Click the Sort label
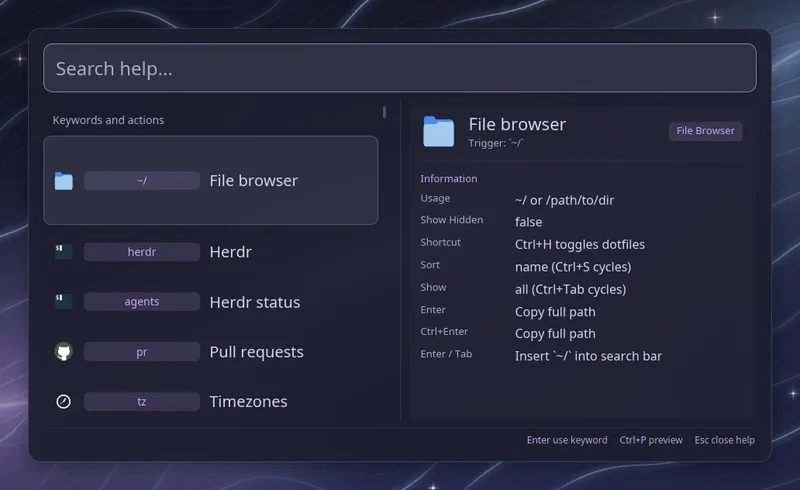The image size is (800, 490). [x=430, y=265]
